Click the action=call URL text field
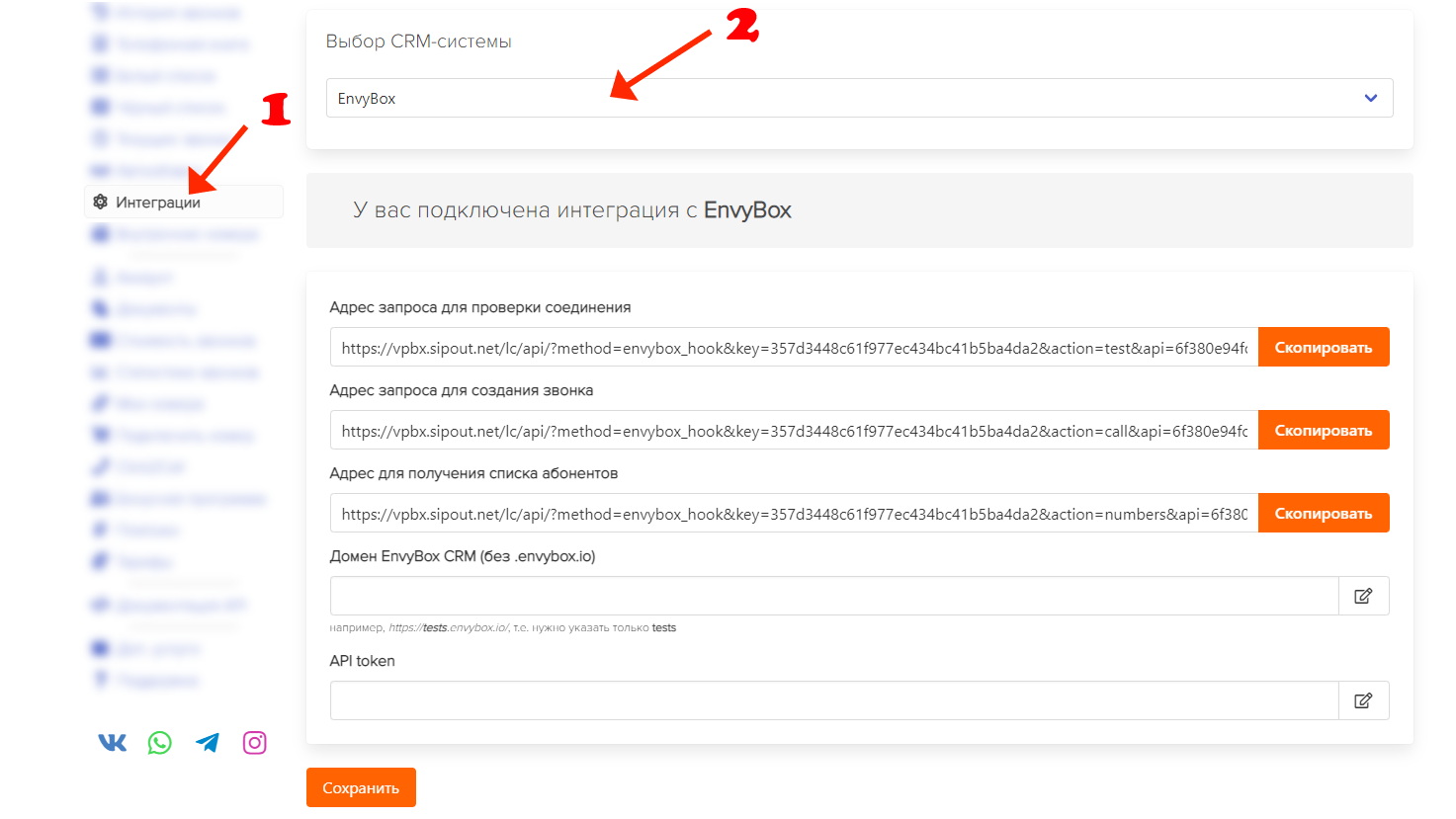The image size is (1456, 819). [x=793, y=431]
